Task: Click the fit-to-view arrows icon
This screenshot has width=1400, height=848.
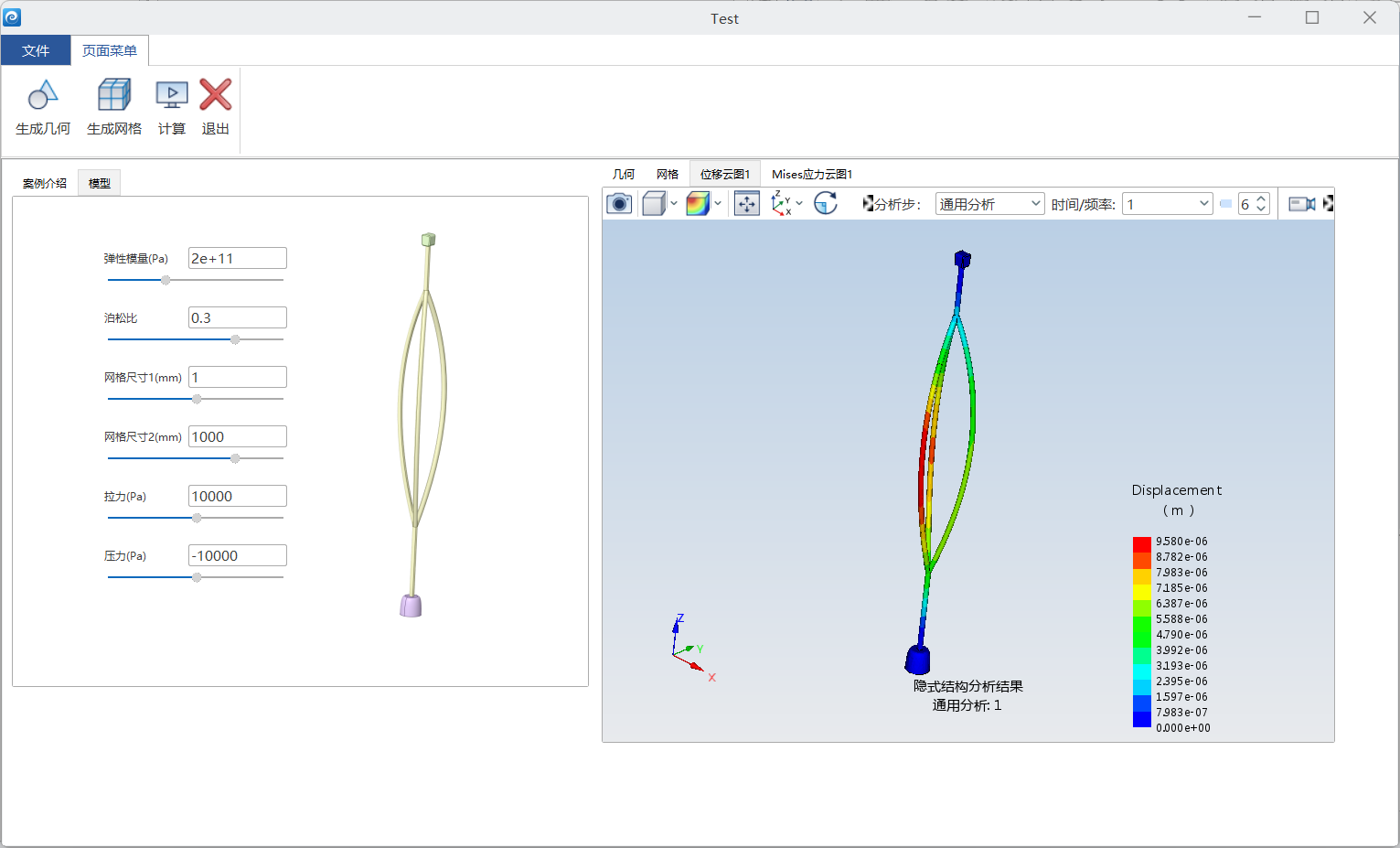Action: point(747,203)
